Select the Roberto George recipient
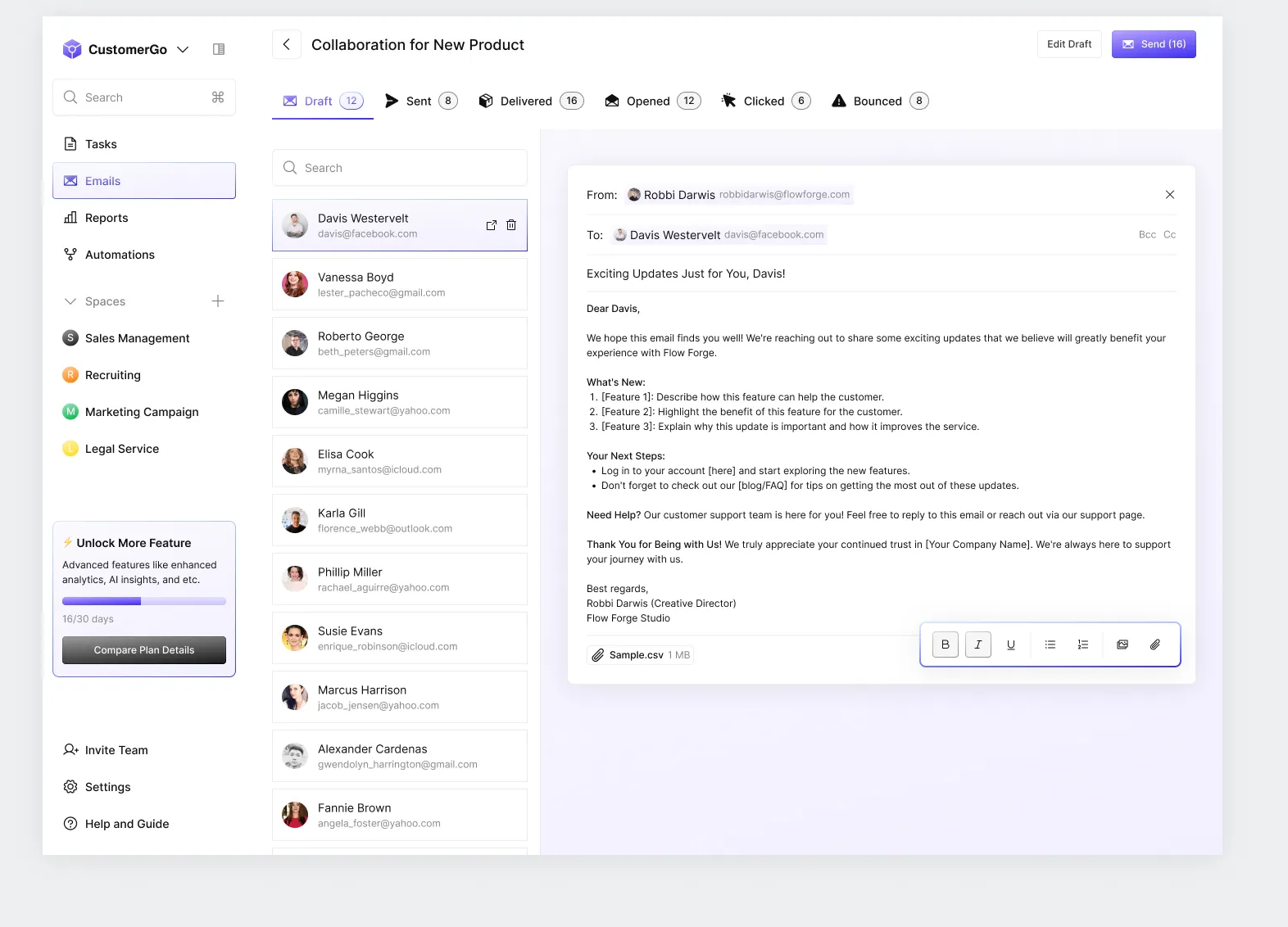 pos(400,343)
